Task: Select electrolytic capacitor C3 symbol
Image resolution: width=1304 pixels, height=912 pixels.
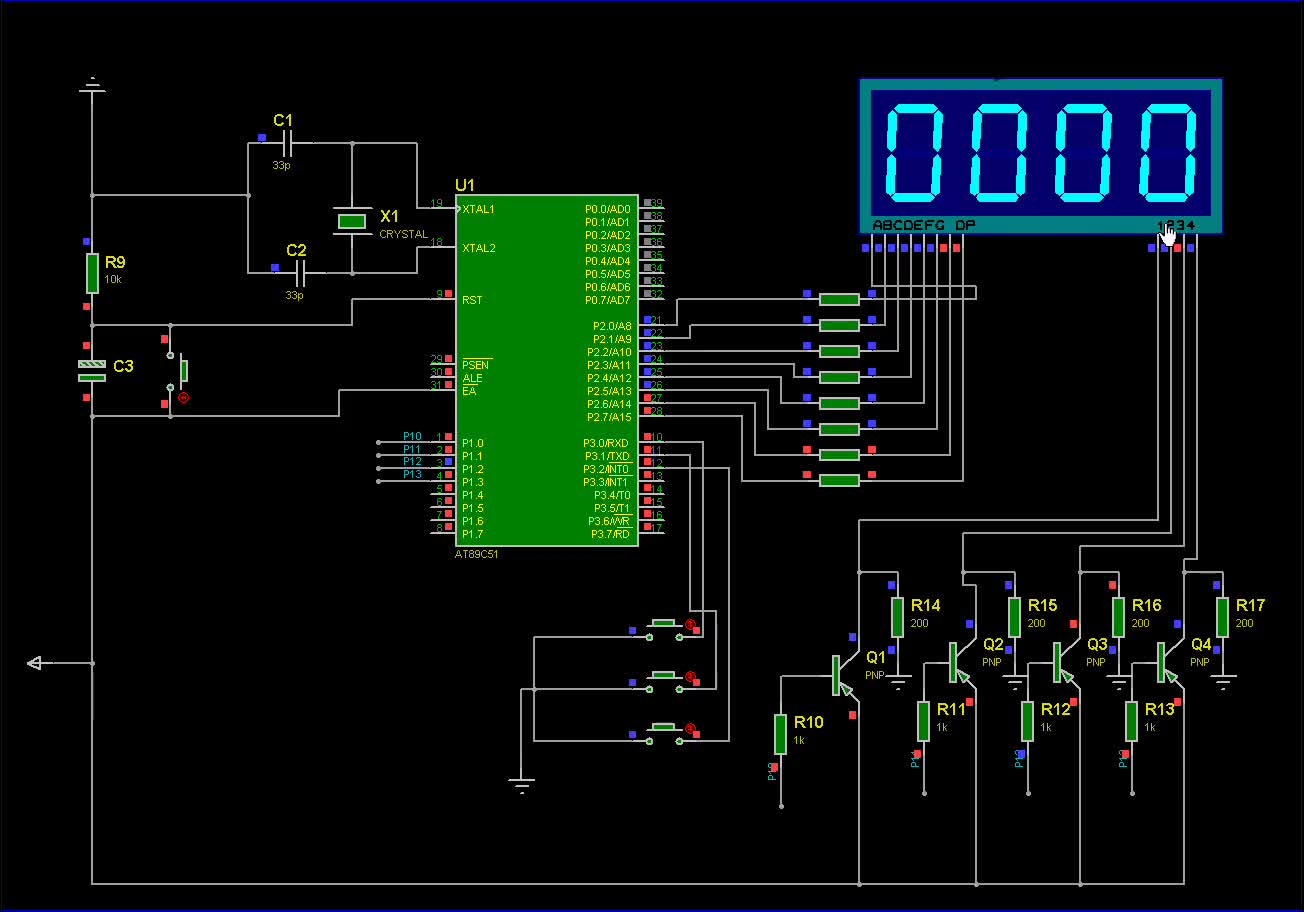Action: (x=92, y=371)
